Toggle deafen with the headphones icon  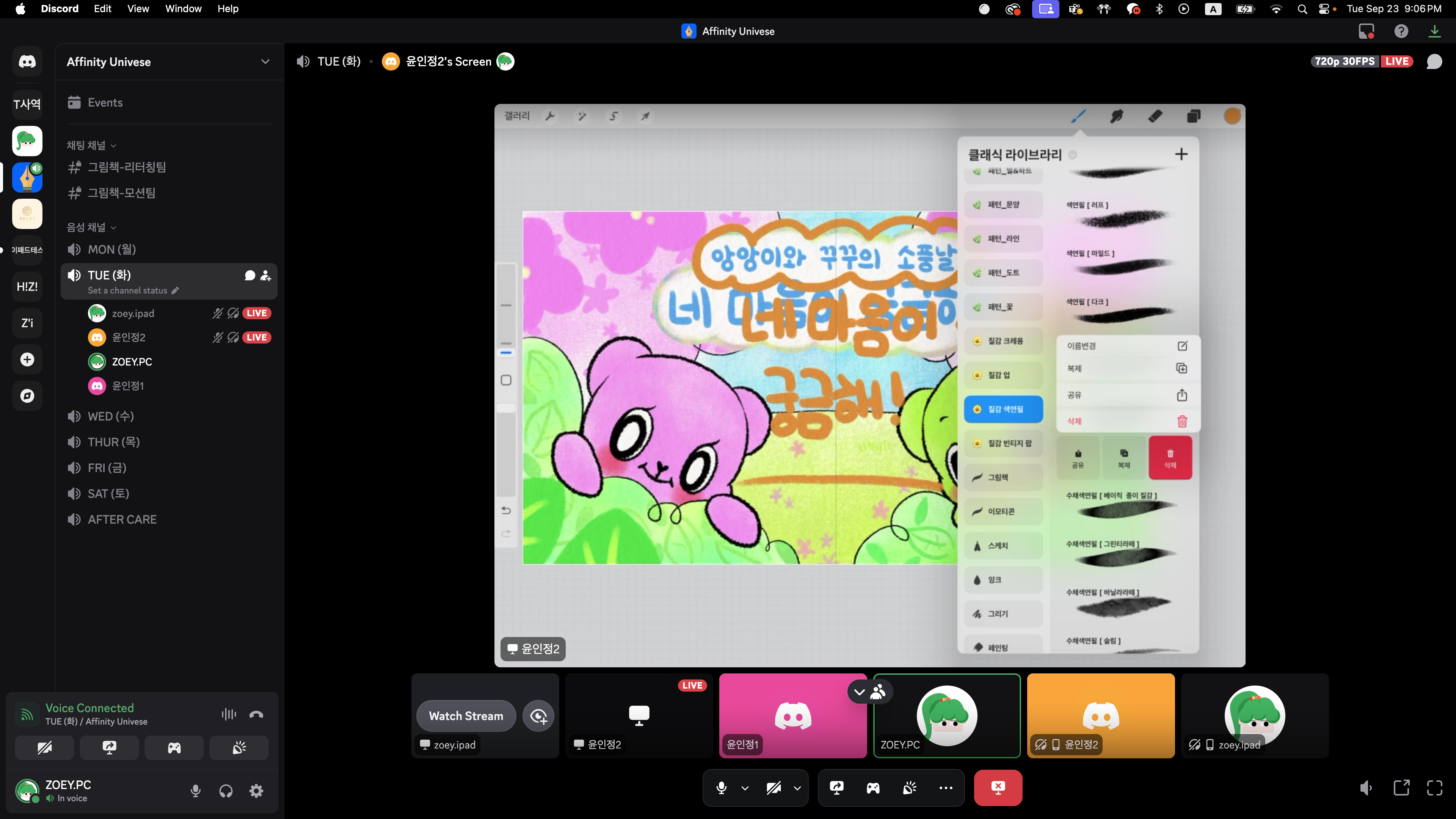click(x=226, y=791)
